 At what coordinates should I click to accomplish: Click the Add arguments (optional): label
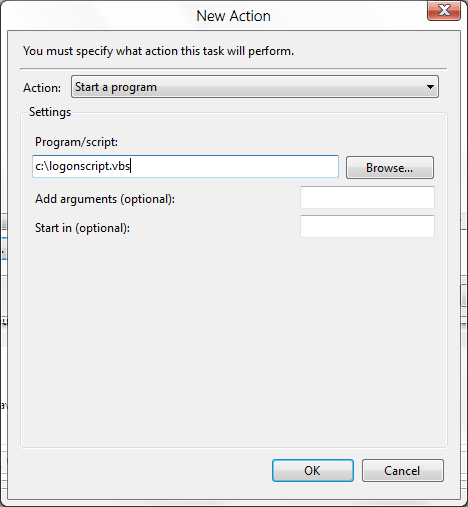105,199
